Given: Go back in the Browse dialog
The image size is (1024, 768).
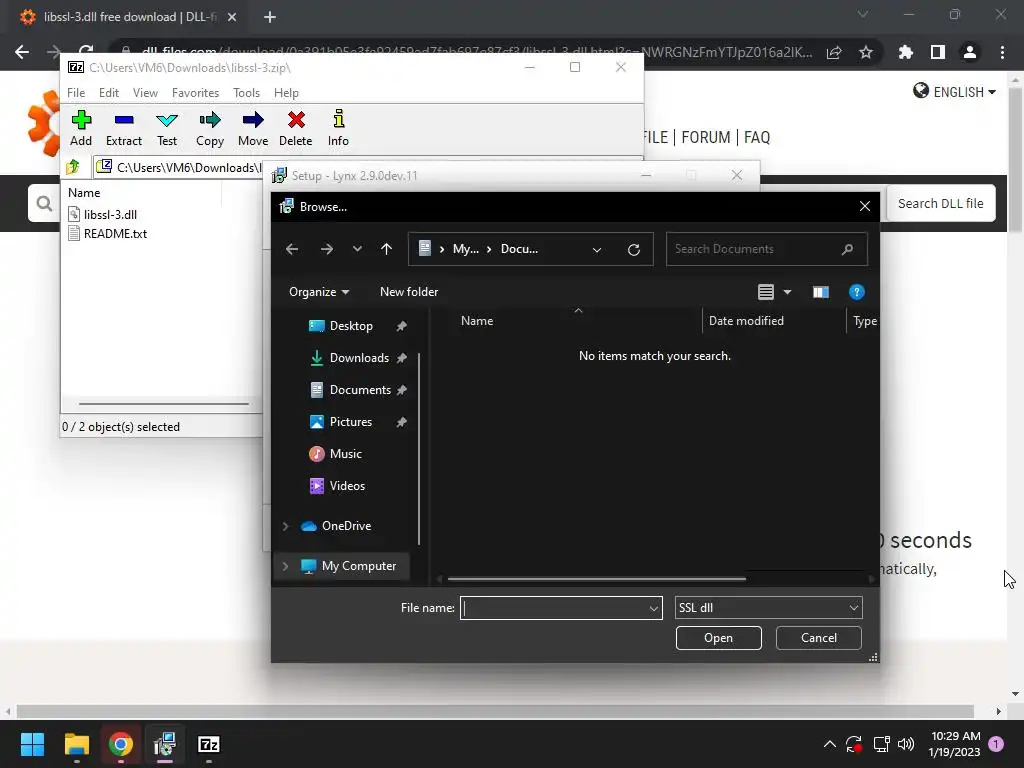Looking at the screenshot, I should (x=292, y=249).
